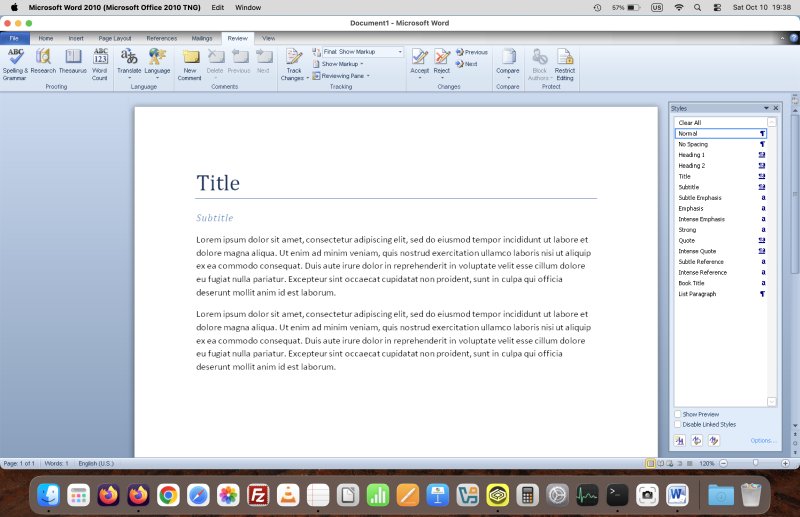Screen dimensions: 800x517
Task: Open Styles pane options dropdown arrow
Action: coord(766,108)
